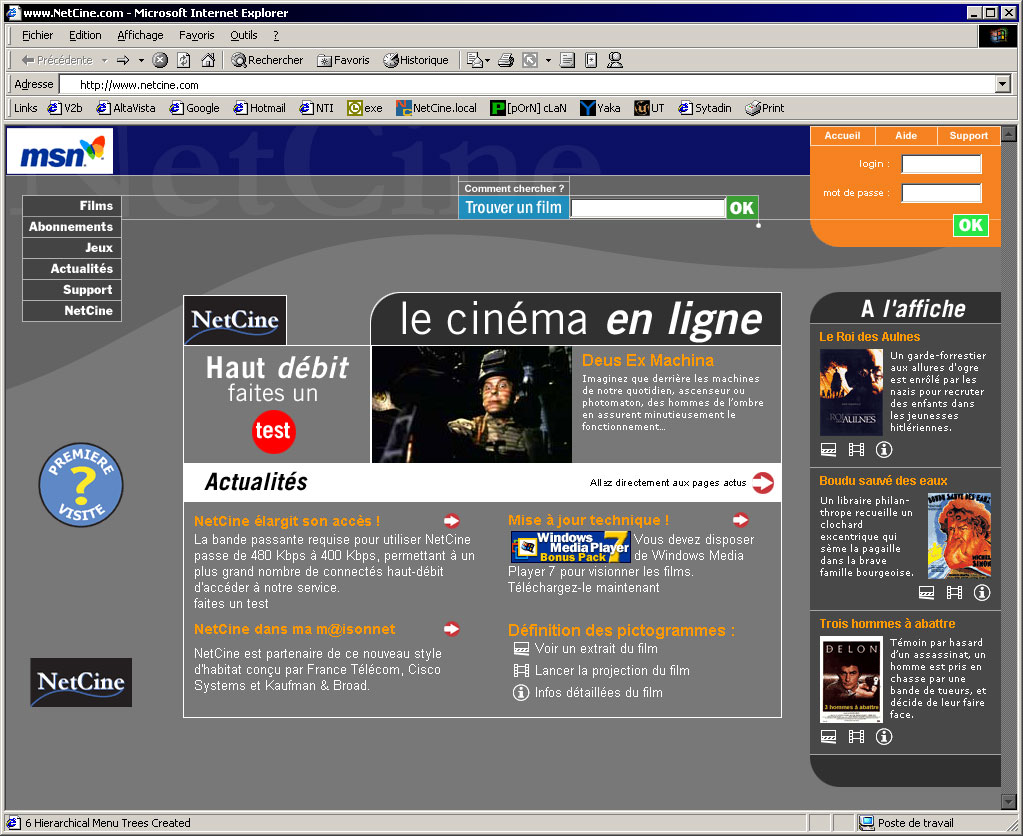Click in the login text field
This screenshot has width=1023, height=836.
pyautogui.click(x=941, y=164)
